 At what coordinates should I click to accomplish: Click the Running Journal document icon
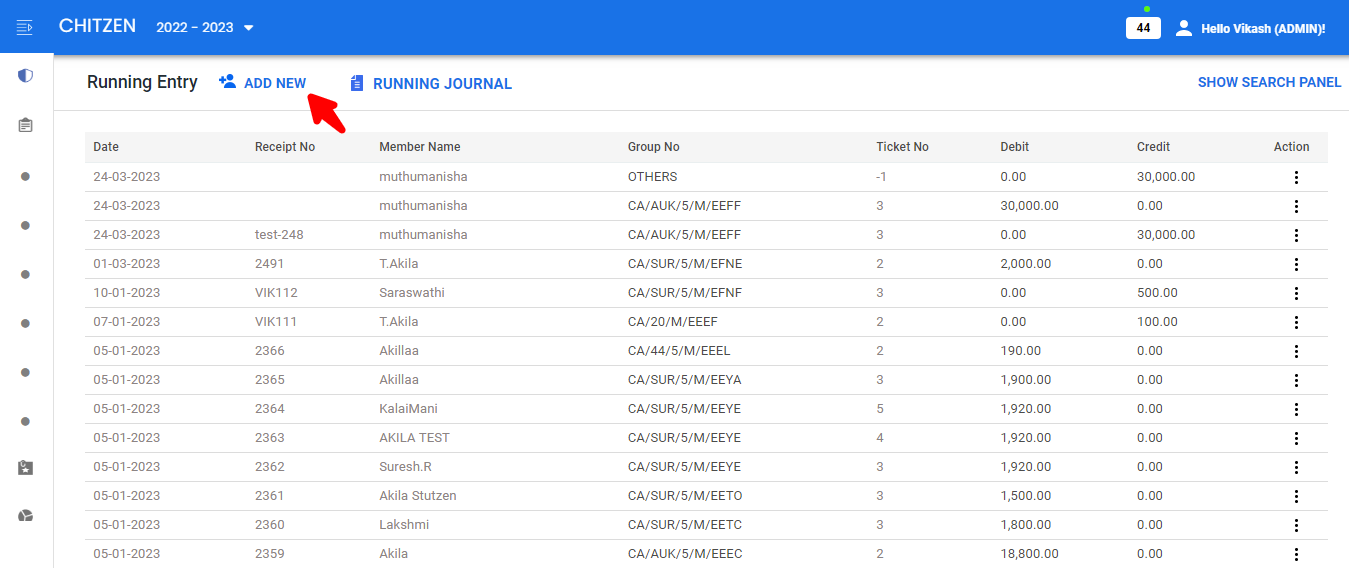coord(357,84)
